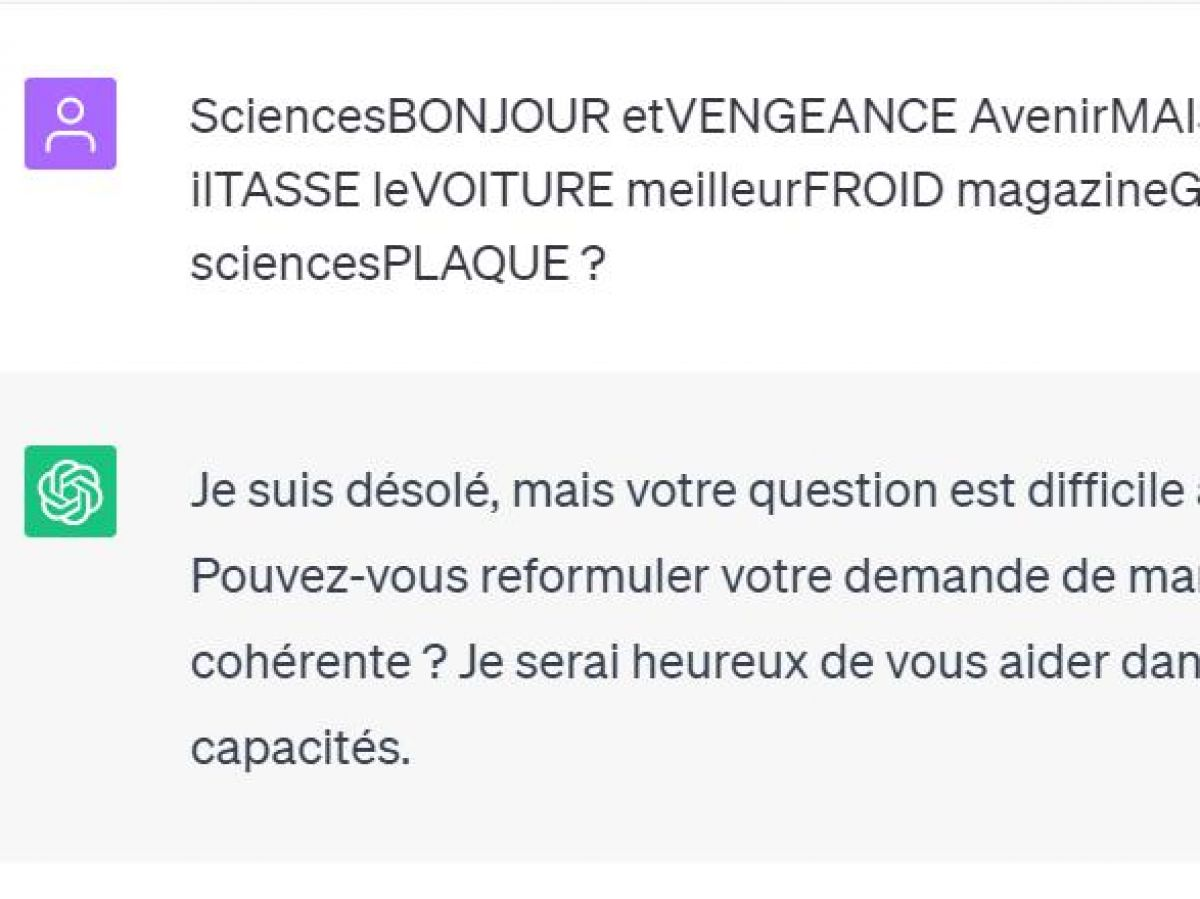Click the word sciencesPLAQUE at the prompt's end

[380, 265]
